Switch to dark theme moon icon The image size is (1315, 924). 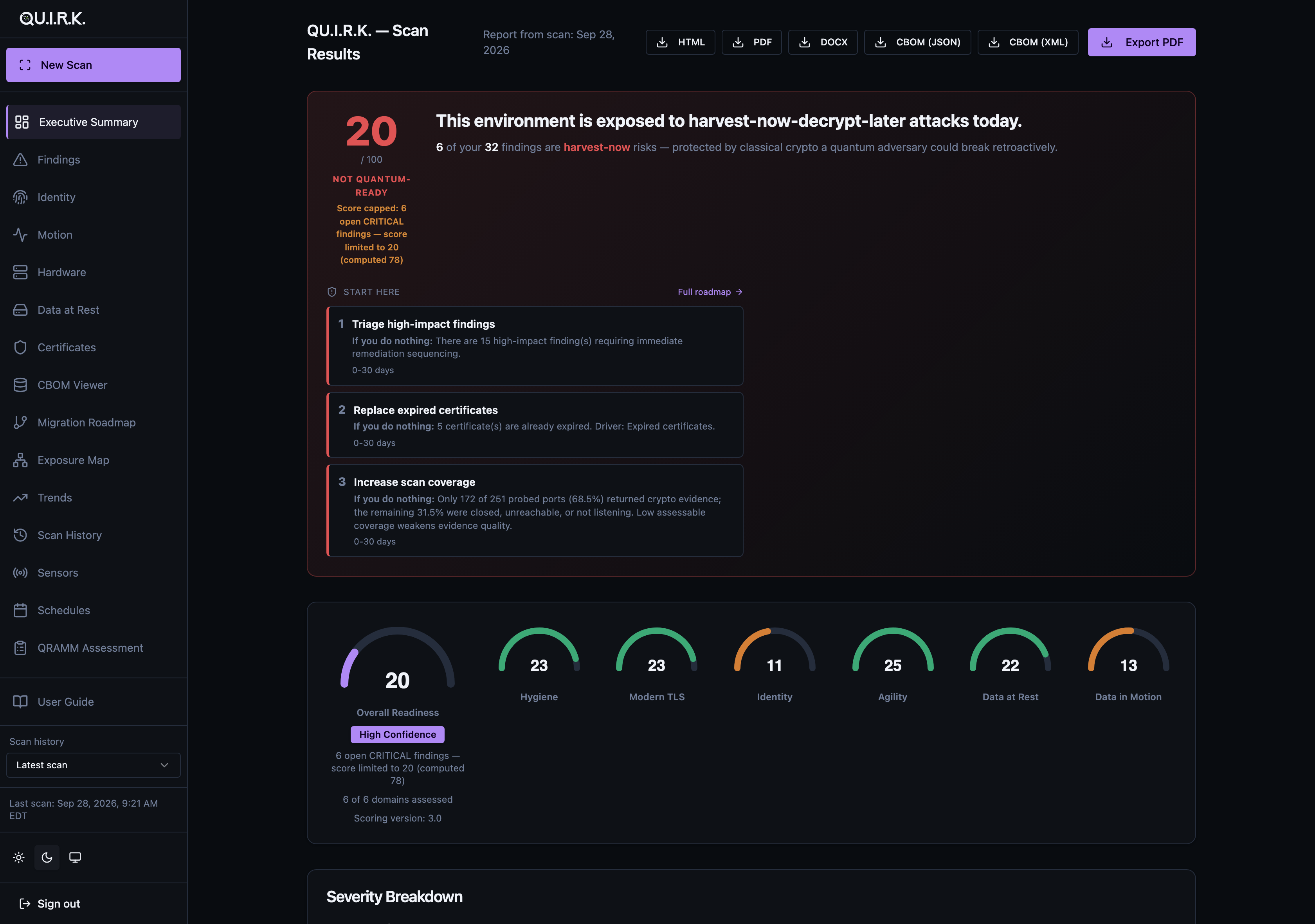point(47,857)
